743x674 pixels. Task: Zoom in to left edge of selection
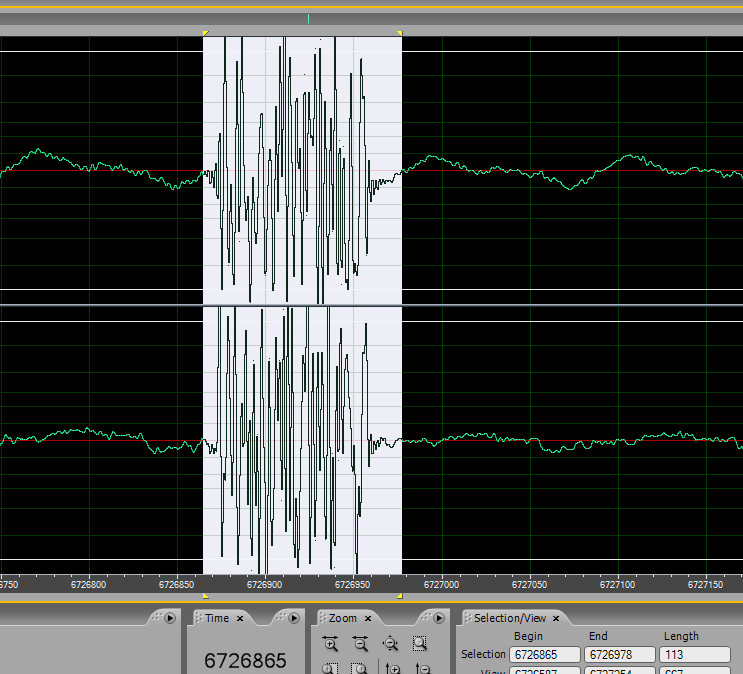[331, 668]
